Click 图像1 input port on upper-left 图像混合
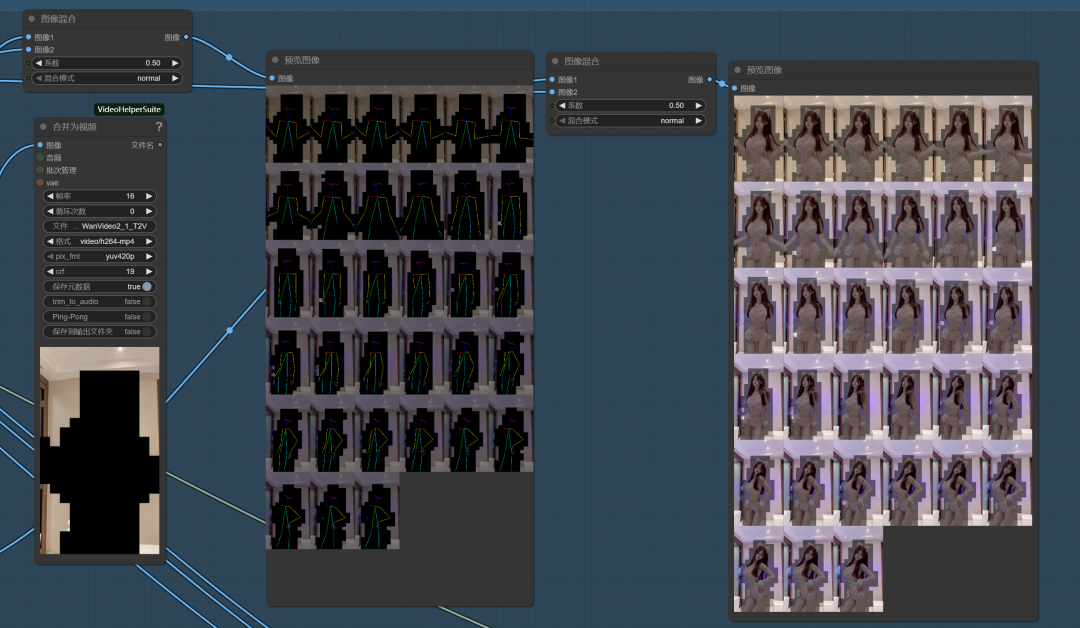 coord(28,37)
